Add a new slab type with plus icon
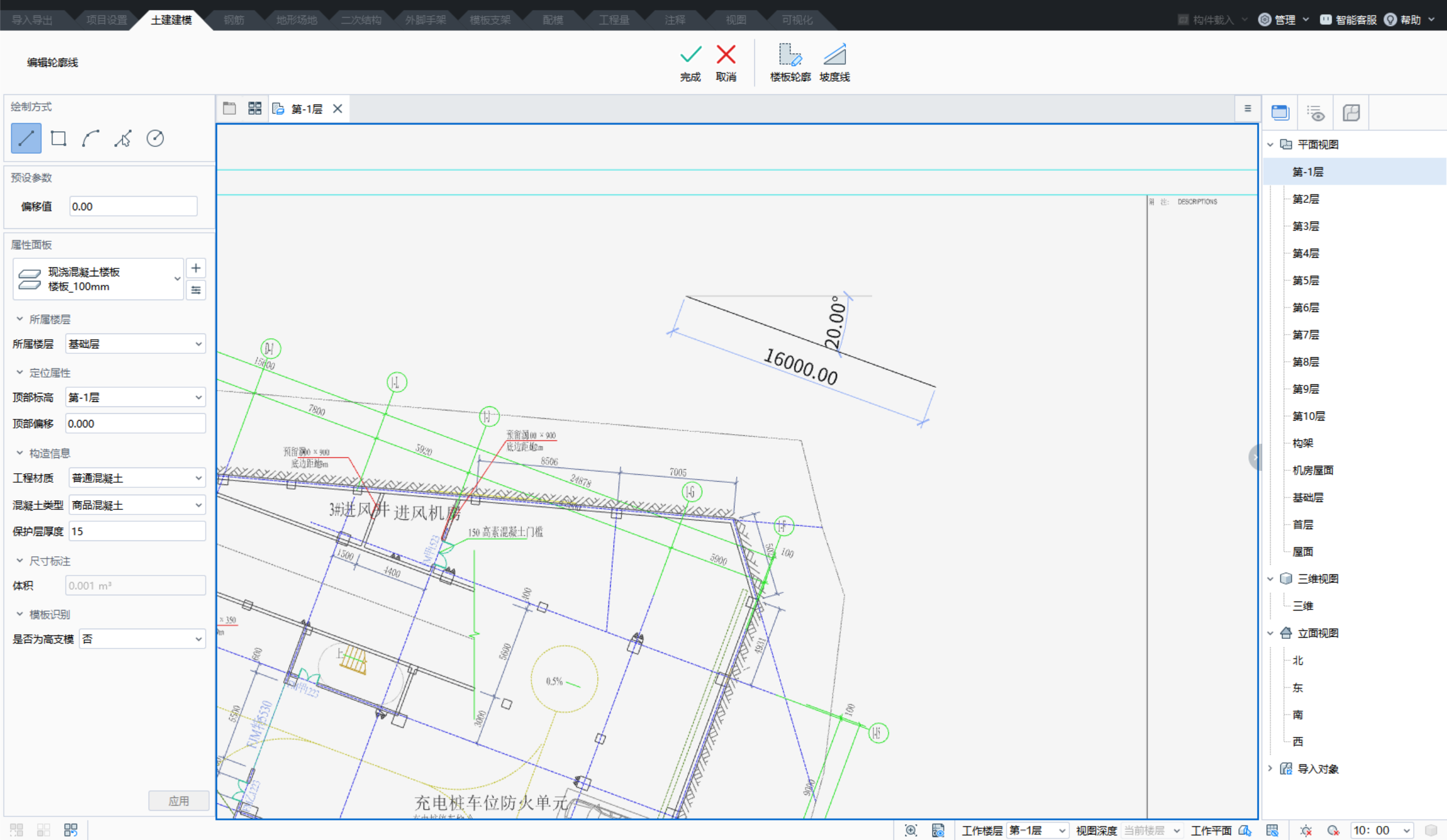Viewport: 1447px width, 840px height. (x=196, y=268)
